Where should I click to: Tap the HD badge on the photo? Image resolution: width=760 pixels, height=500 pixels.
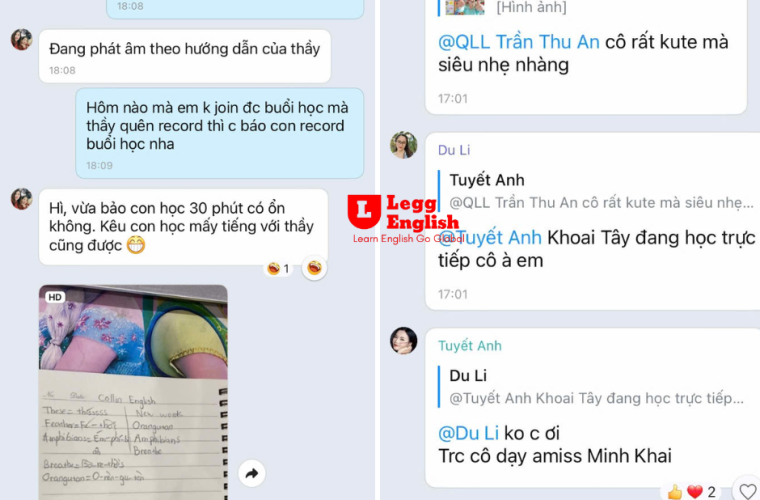tap(55, 297)
